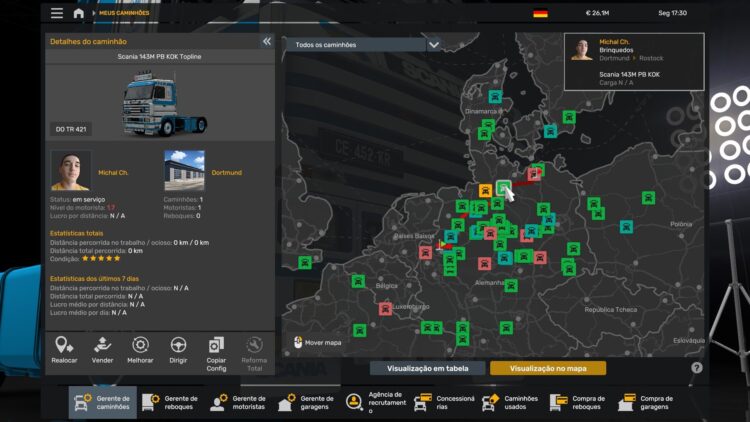Open Gerente de reboques tab

[170, 402]
